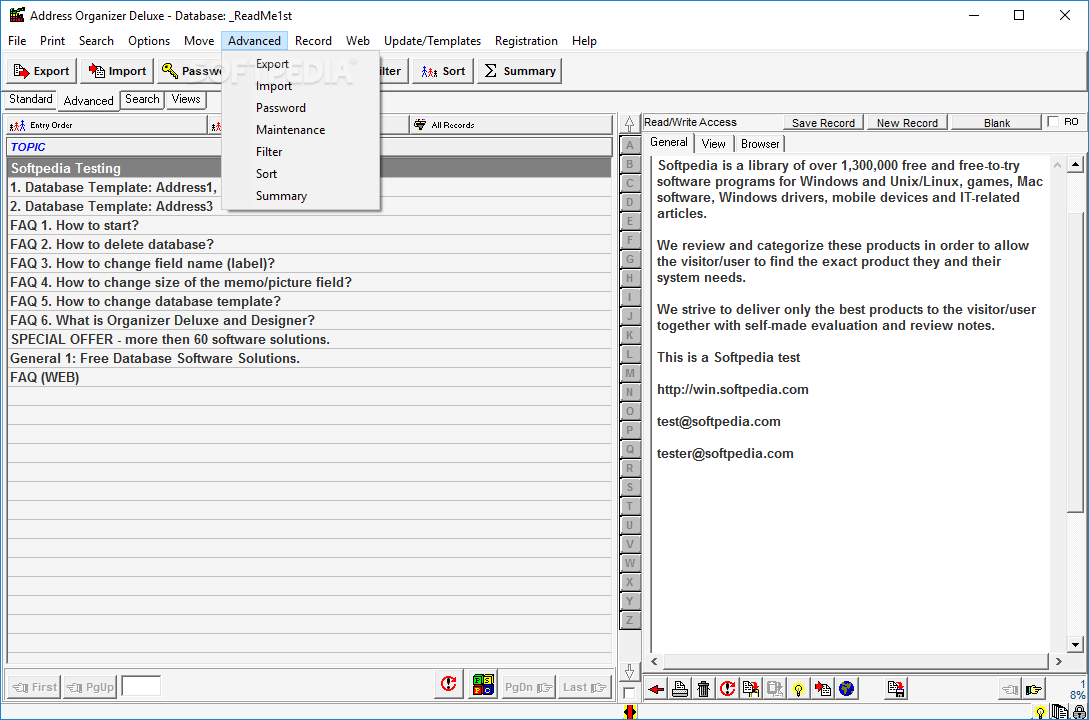Click the Blank button
Viewport: 1089px width, 720px height.
pos(997,123)
